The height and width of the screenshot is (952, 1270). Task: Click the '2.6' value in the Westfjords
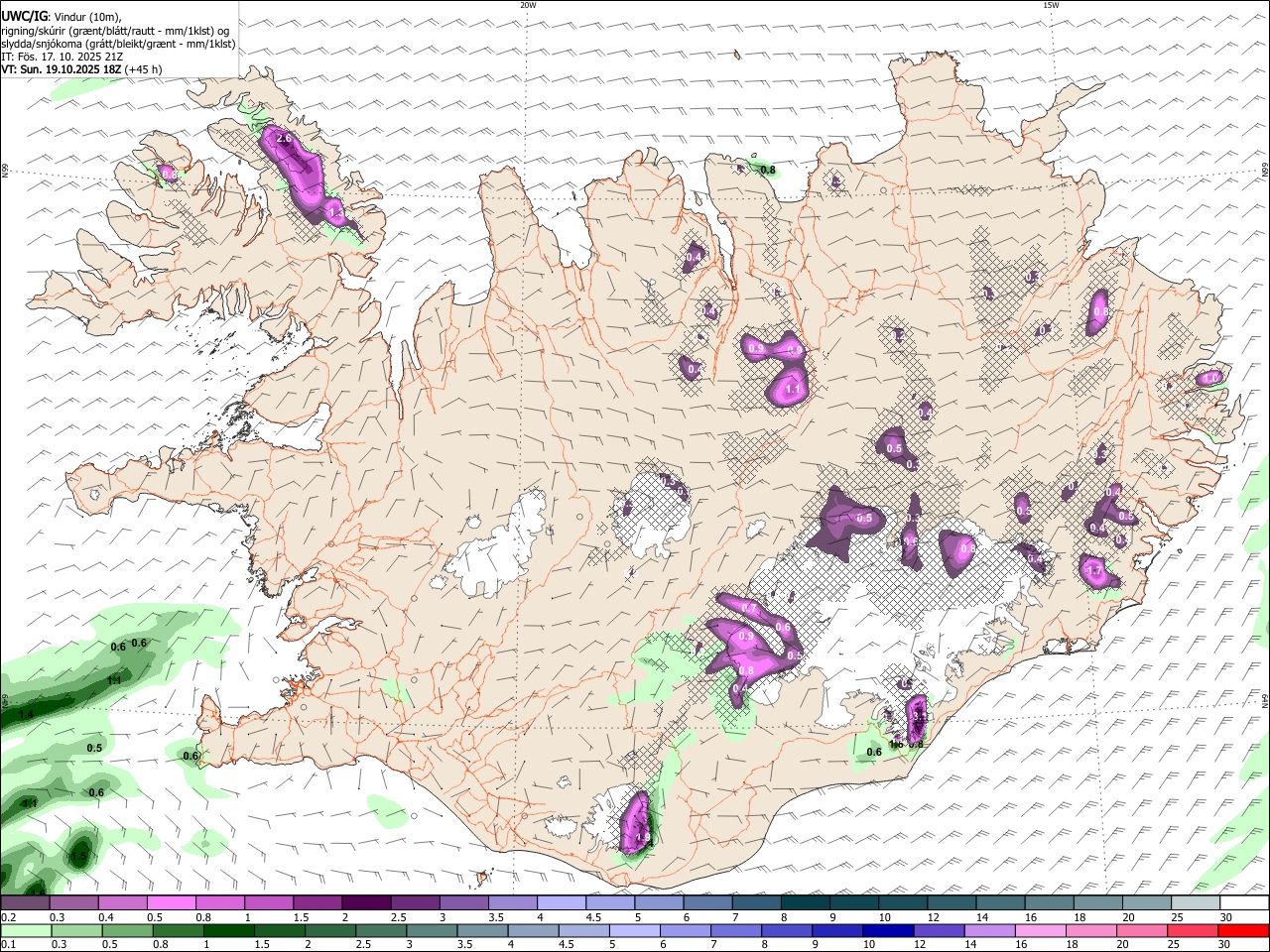click(x=284, y=139)
